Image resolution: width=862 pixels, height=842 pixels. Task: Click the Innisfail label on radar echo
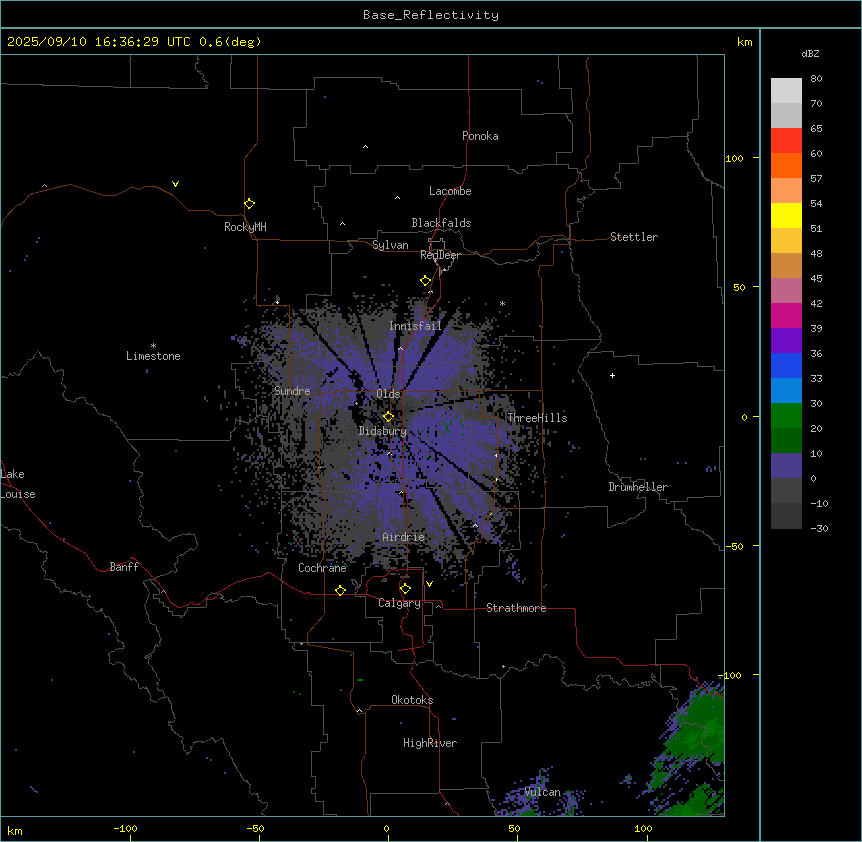tap(415, 326)
